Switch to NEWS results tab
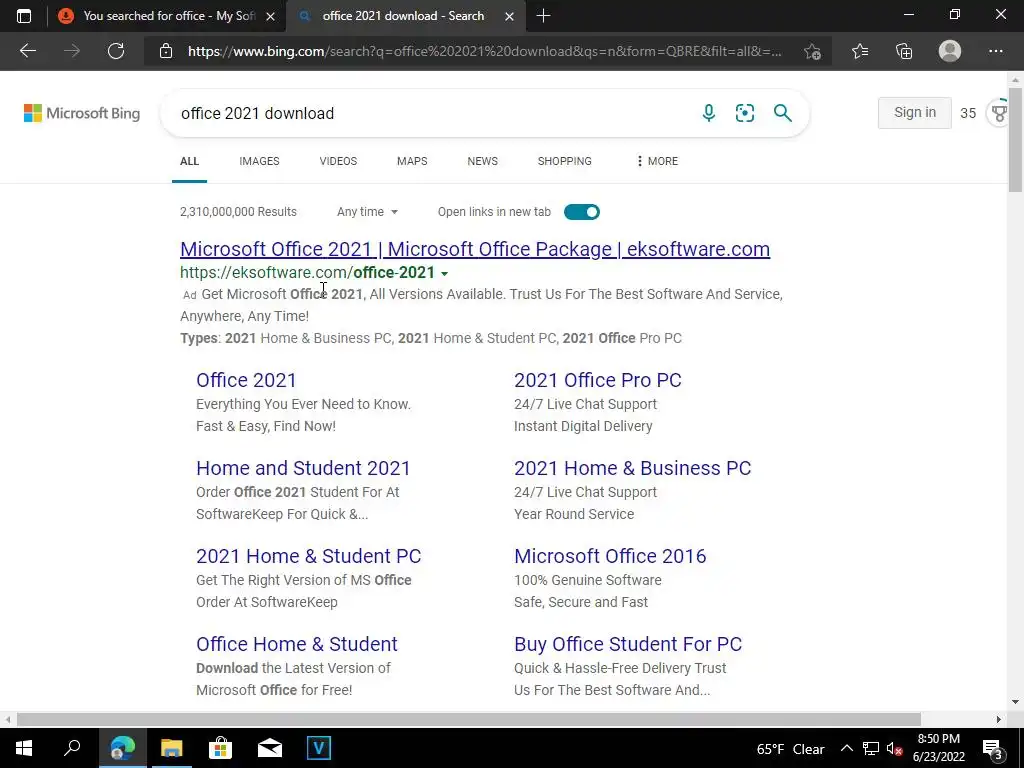Screen dimensions: 1024x768 click(x=483, y=161)
